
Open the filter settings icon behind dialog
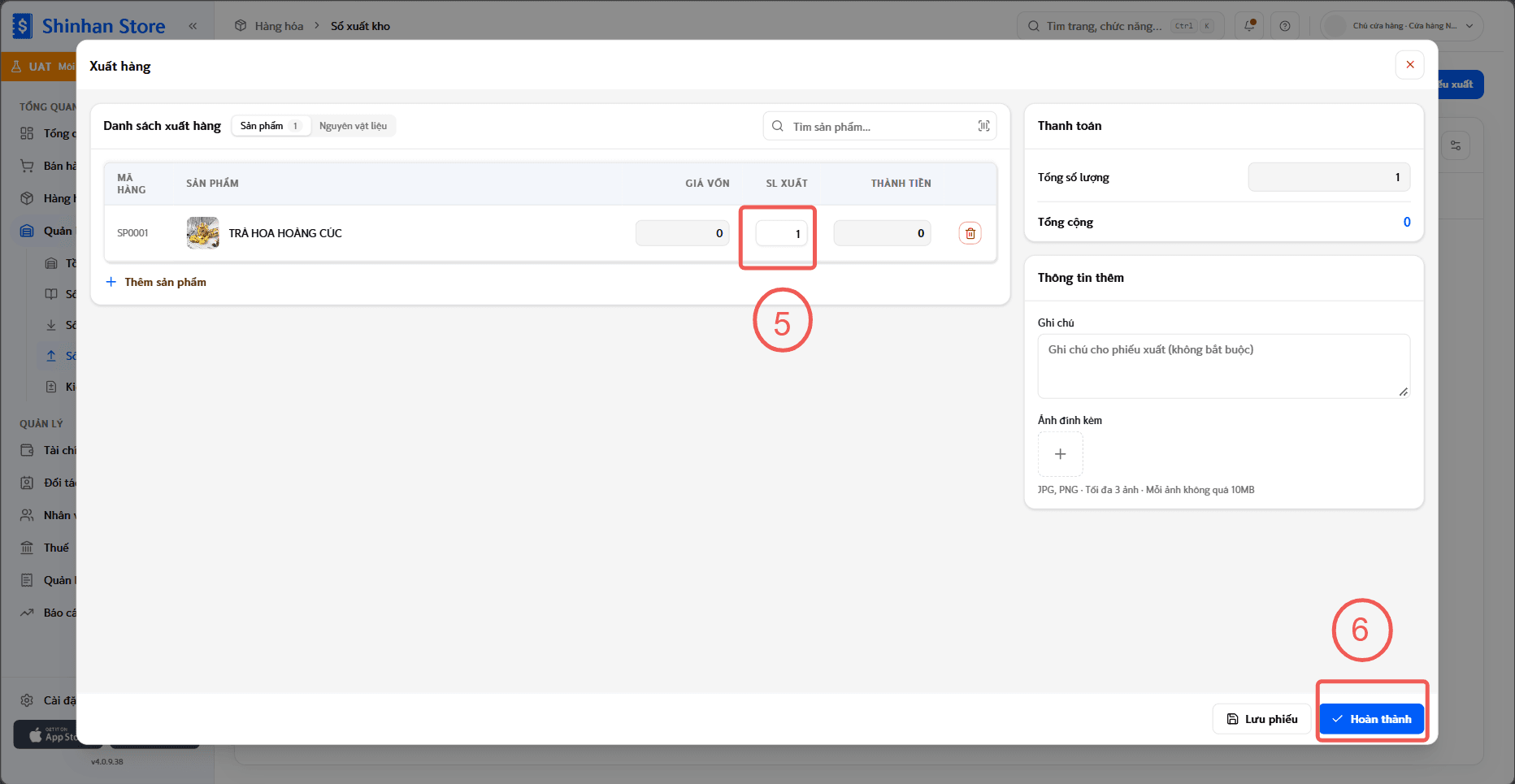[1456, 145]
